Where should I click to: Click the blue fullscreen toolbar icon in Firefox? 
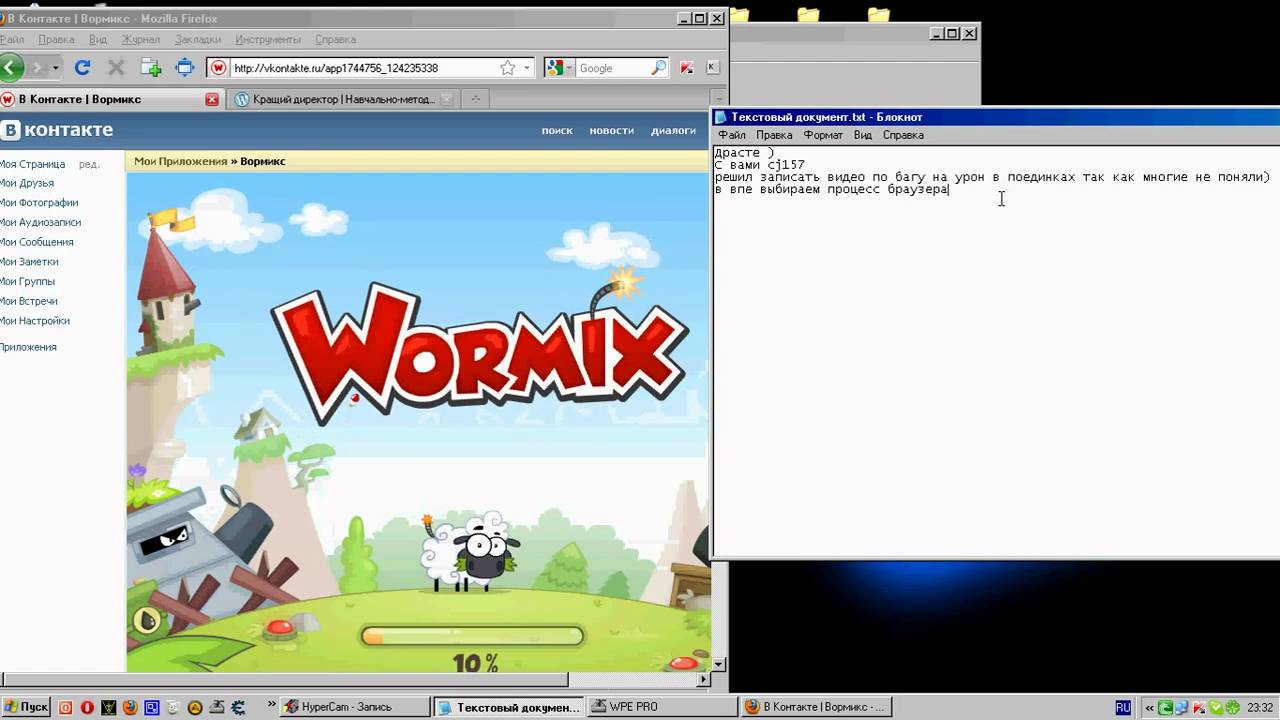[185, 68]
